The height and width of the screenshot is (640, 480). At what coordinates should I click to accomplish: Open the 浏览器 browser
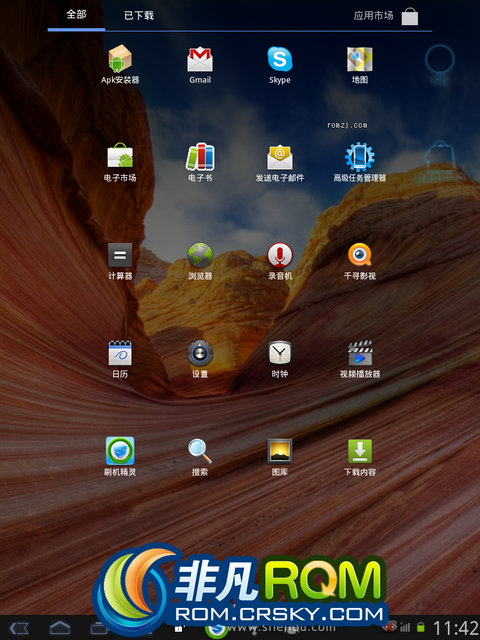(x=200, y=261)
